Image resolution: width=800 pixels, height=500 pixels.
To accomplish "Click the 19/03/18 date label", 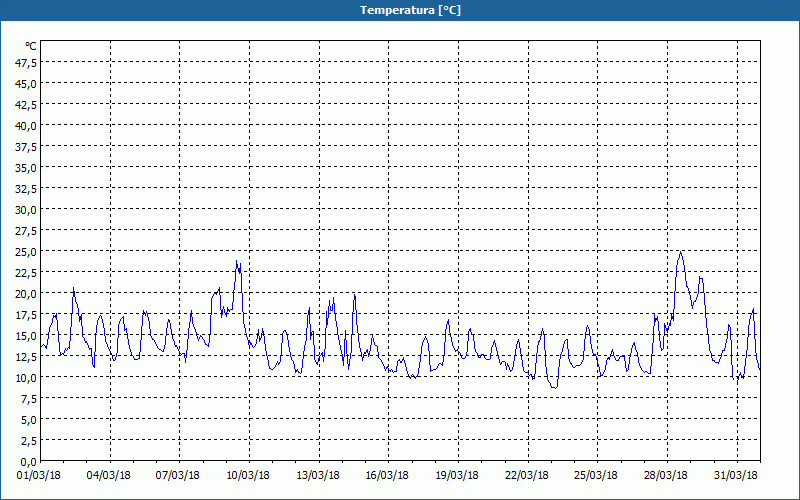I will pyautogui.click(x=457, y=476).
